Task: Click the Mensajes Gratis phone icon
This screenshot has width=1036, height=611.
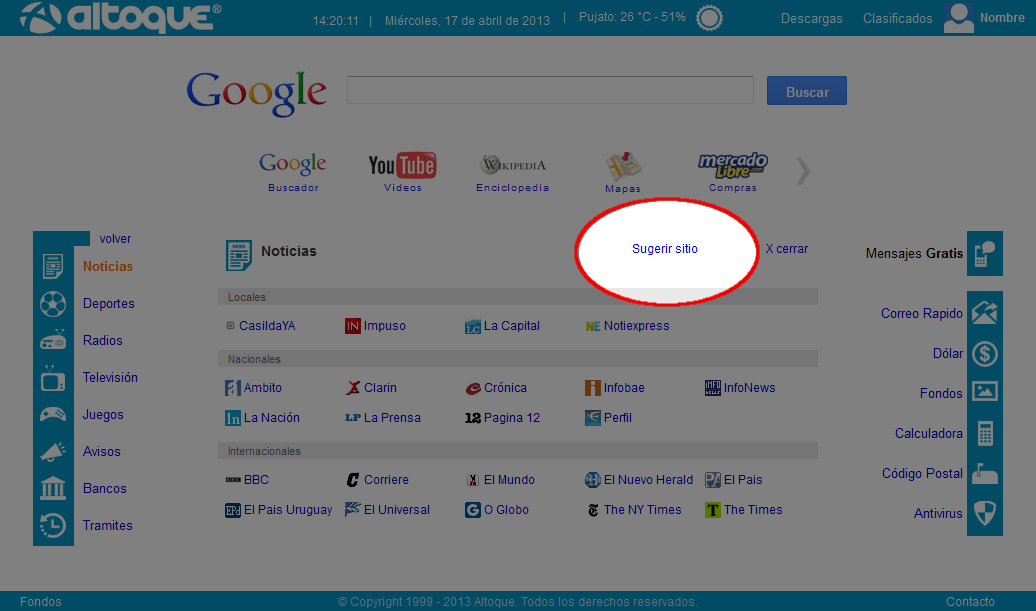Action: pyautogui.click(x=984, y=254)
